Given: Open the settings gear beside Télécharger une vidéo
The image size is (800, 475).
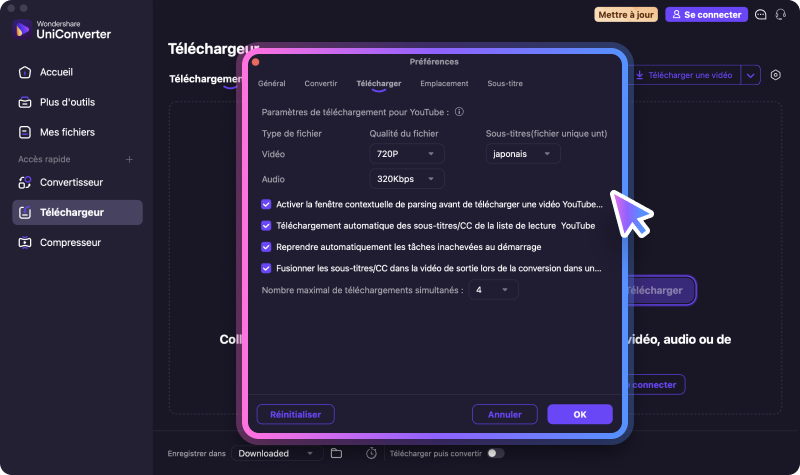Looking at the screenshot, I should click(x=776, y=75).
